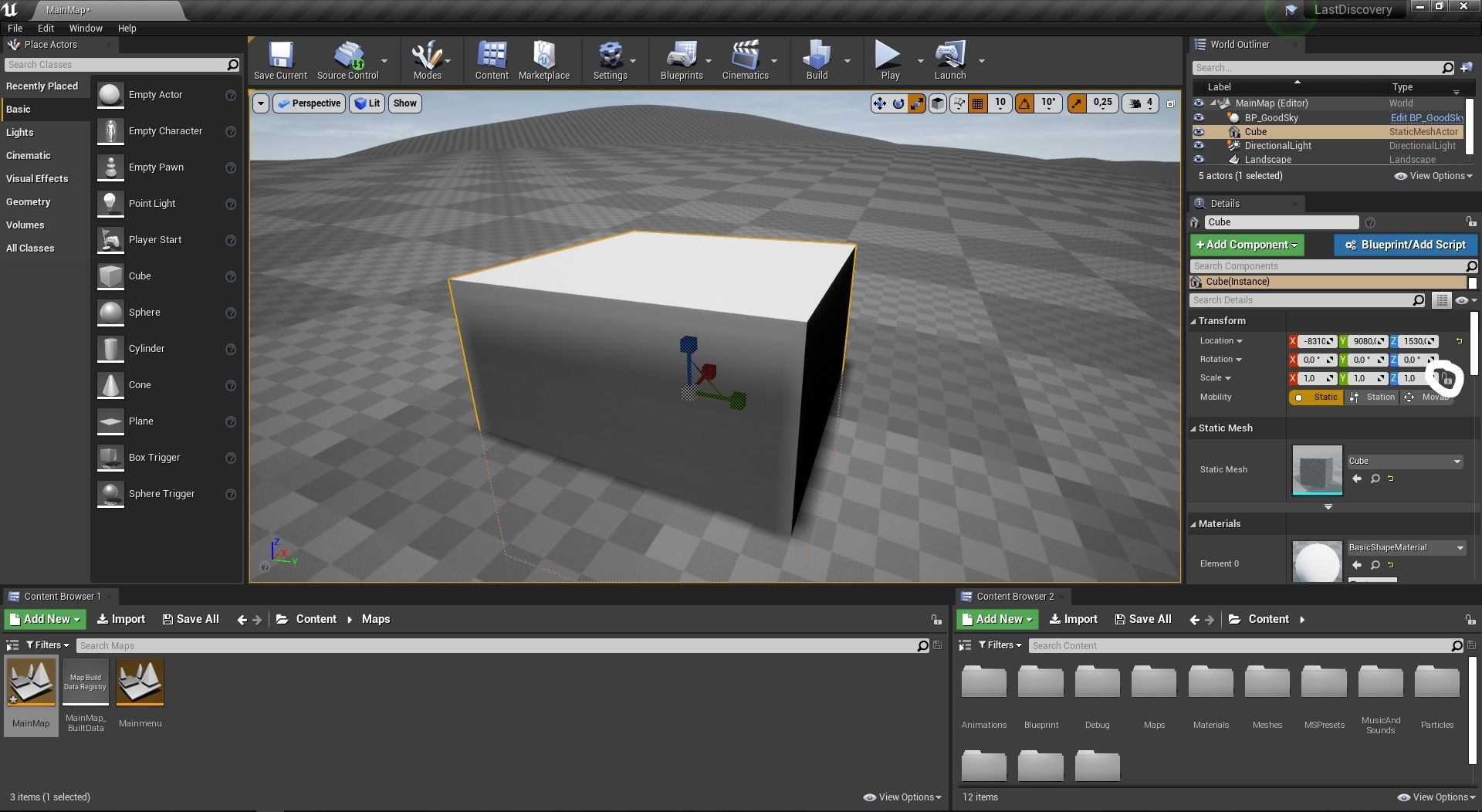Open the Help menu

click(127, 29)
